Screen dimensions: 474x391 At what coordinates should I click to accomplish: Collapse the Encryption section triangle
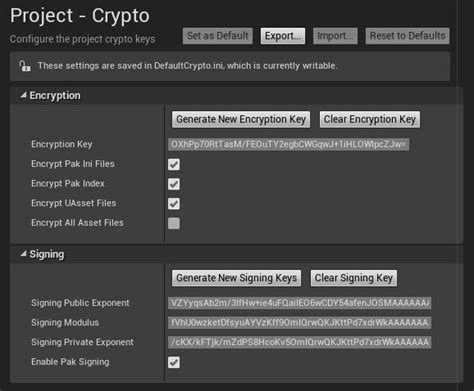pos(23,95)
